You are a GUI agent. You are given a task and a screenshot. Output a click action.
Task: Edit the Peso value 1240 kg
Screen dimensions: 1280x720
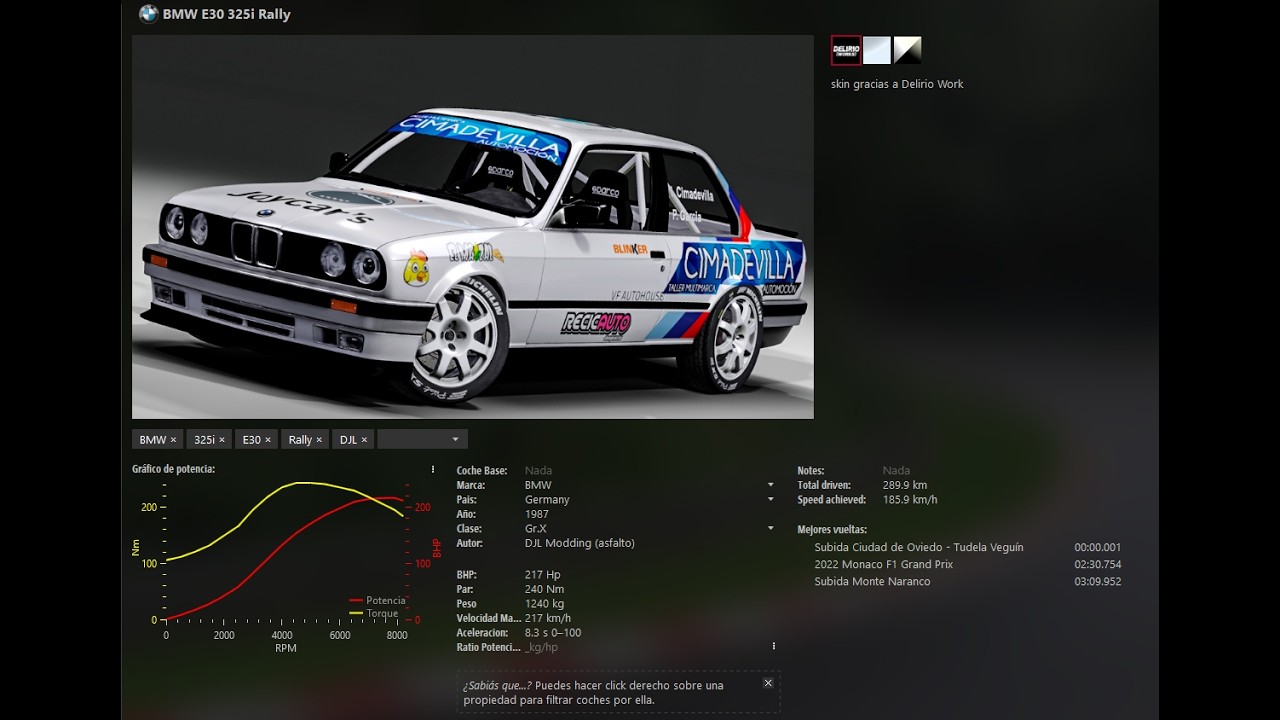[544, 604]
